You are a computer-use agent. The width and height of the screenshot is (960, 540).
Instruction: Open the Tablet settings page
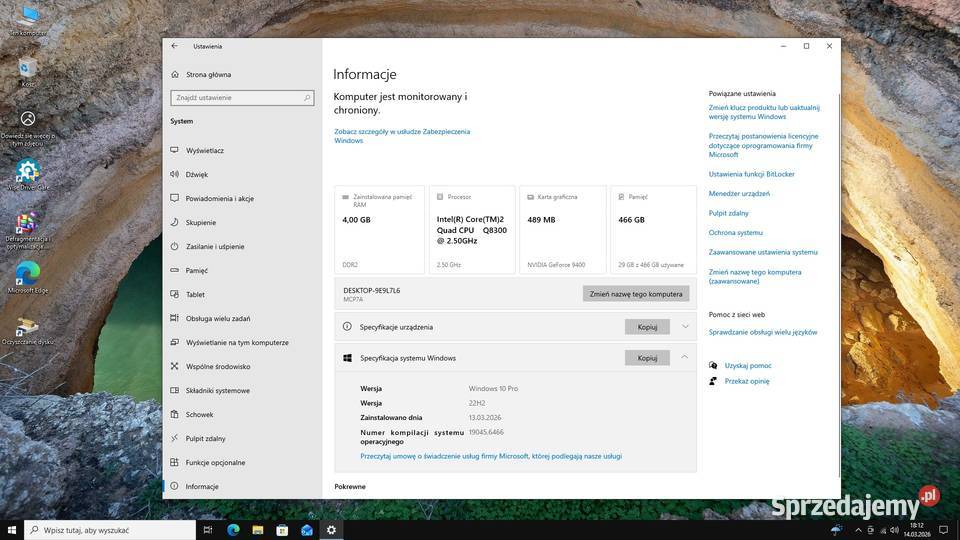pos(195,294)
